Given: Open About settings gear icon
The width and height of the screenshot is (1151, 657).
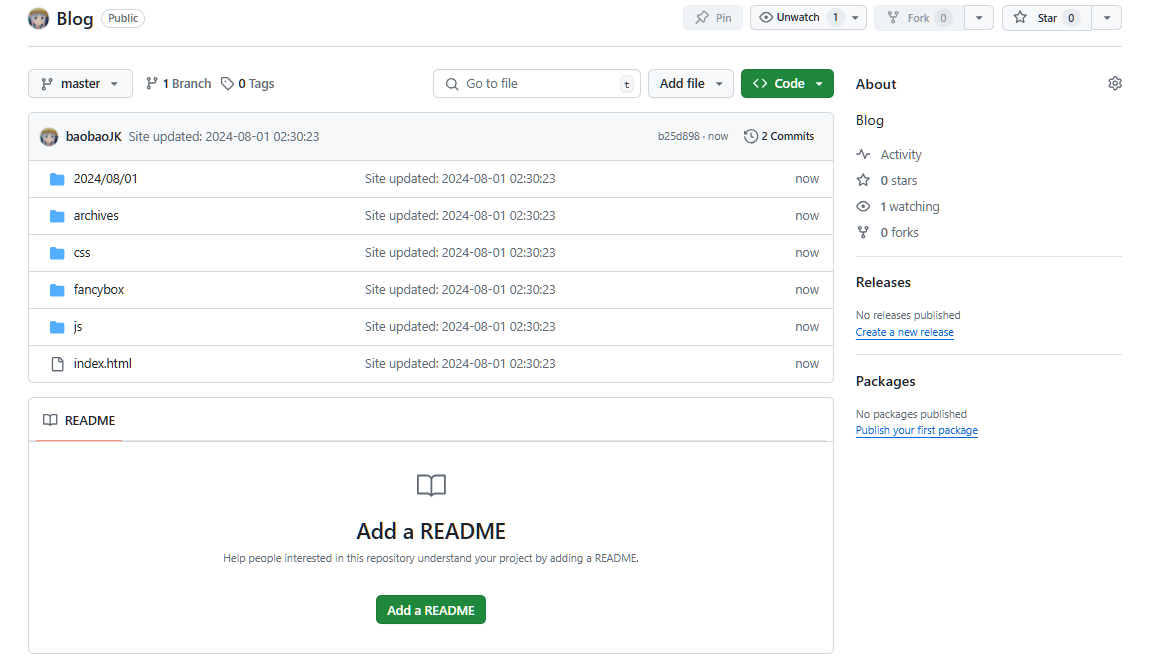Looking at the screenshot, I should pyautogui.click(x=1114, y=84).
